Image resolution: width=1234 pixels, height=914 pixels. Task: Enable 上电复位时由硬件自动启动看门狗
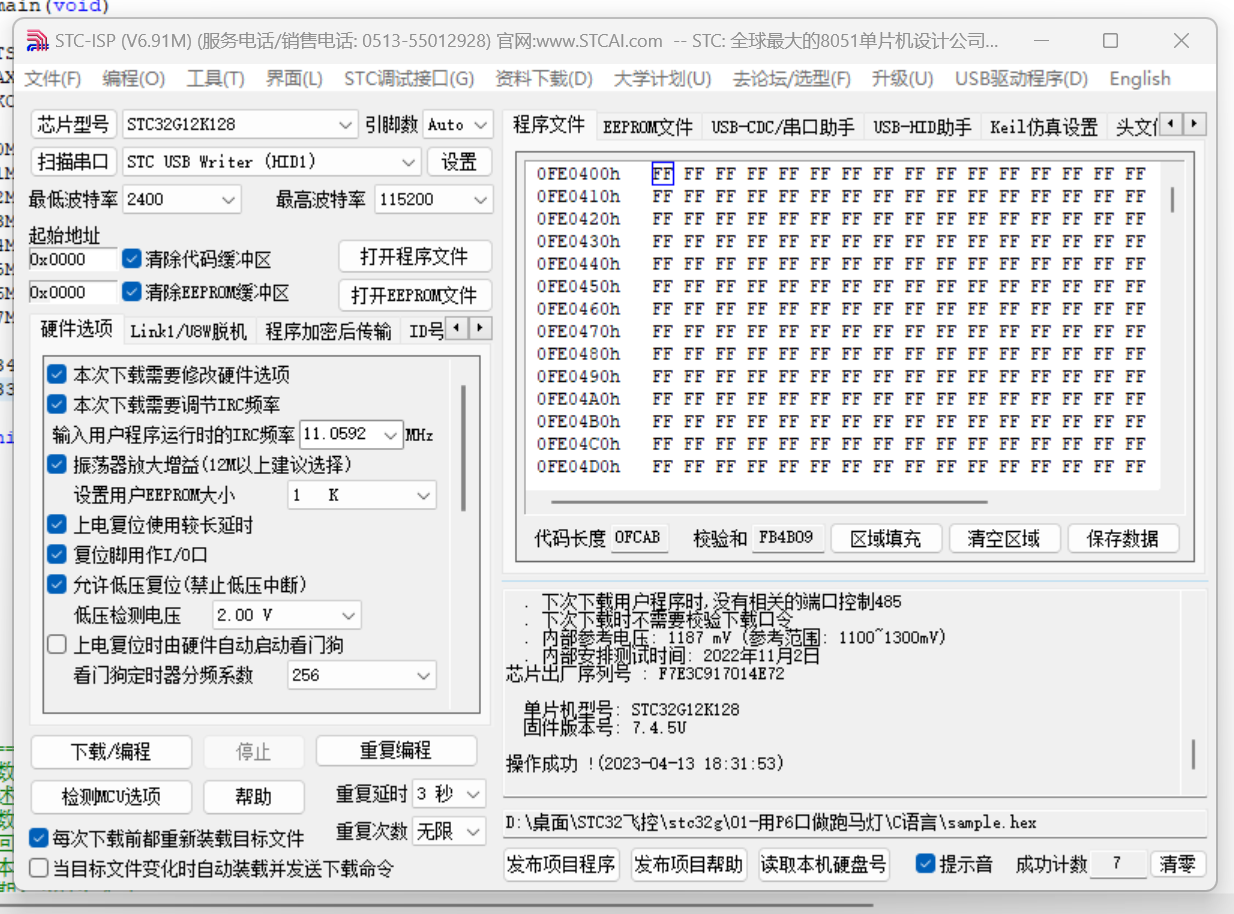57,645
